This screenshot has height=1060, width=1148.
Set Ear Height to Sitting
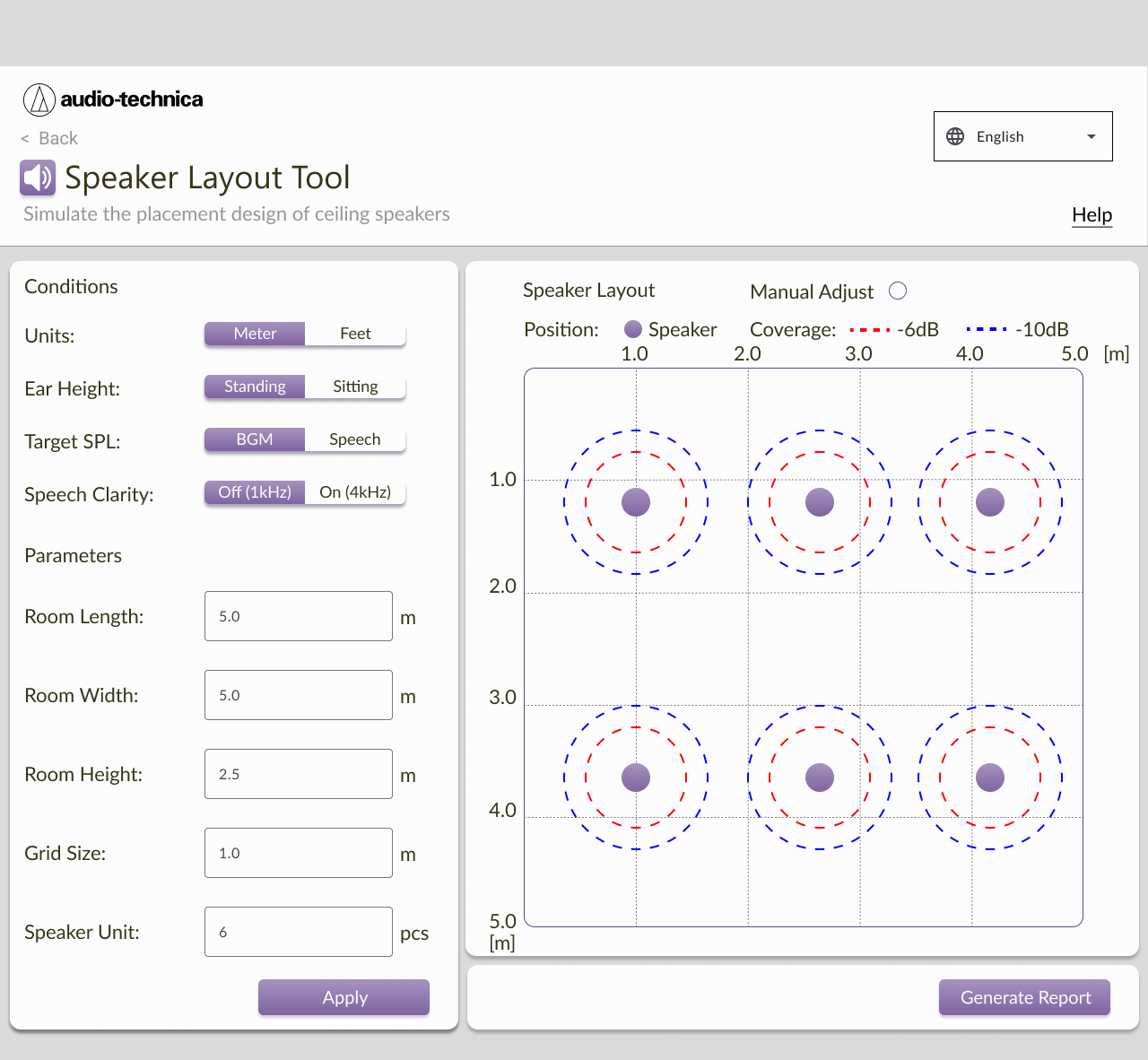pos(355,387)
